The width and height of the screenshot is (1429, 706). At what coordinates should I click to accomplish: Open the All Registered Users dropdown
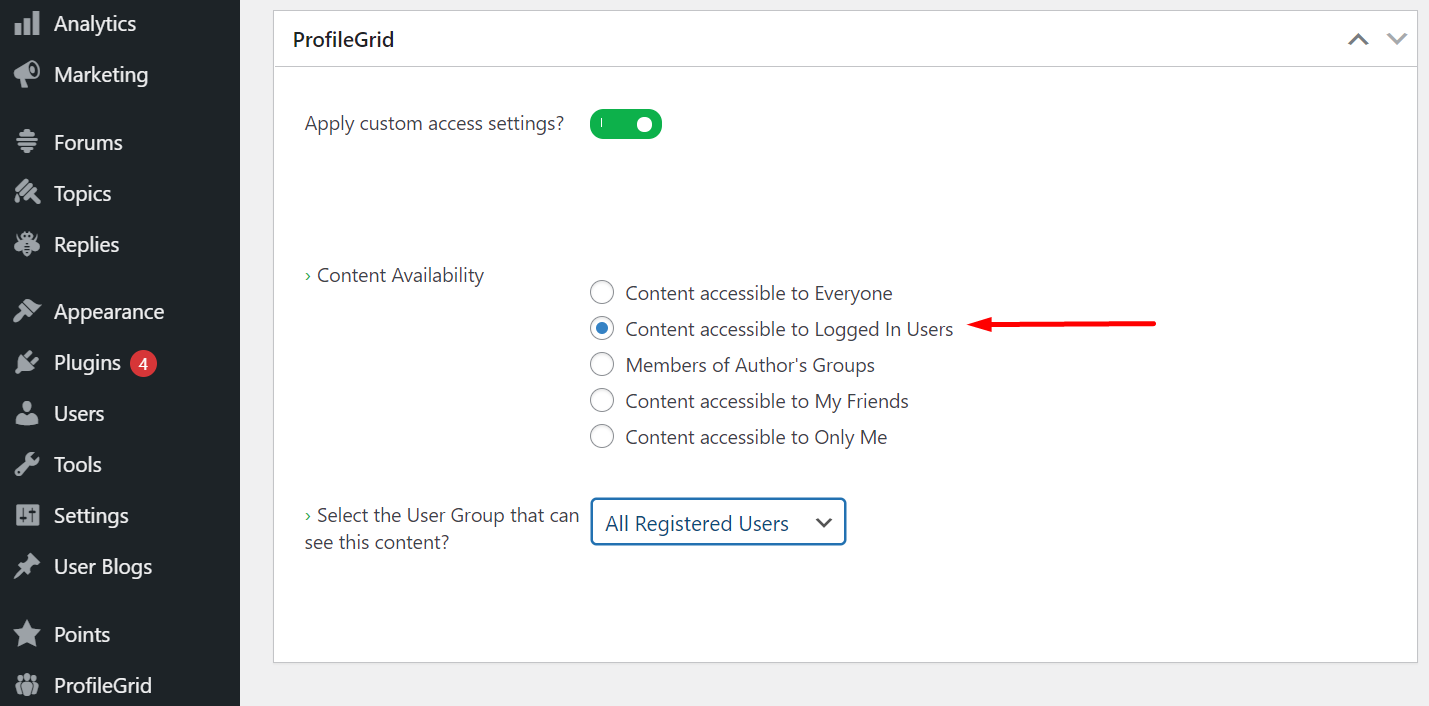tap(718, 523)
